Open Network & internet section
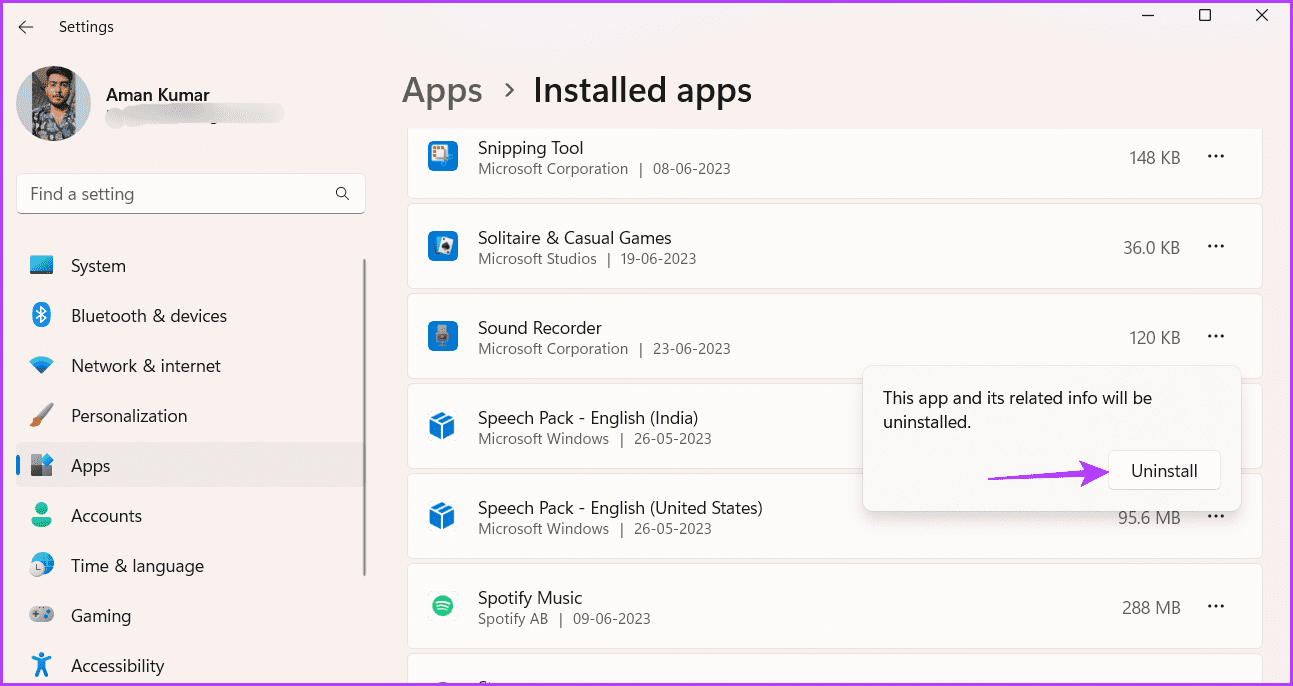 coord(190,366)
